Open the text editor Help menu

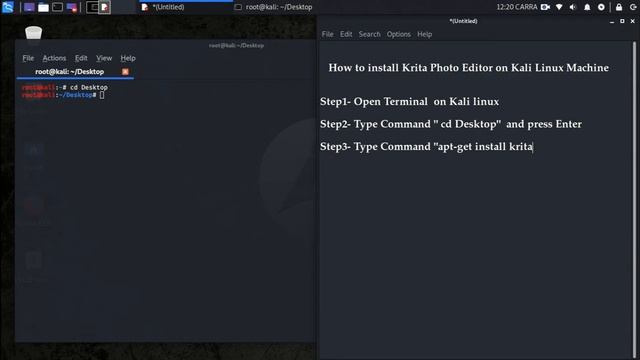(x=424, y=34)
